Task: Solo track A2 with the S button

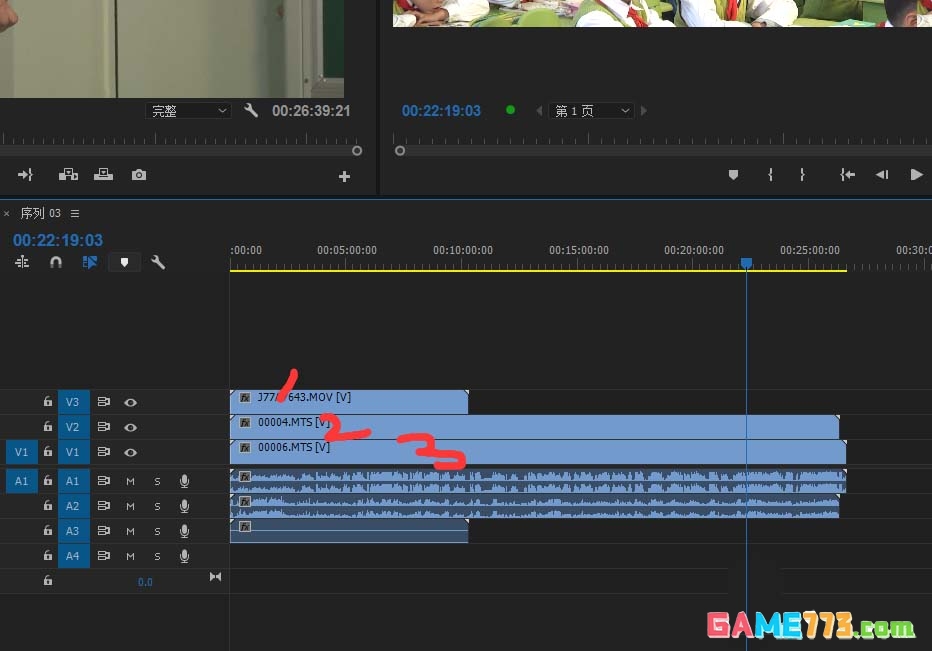Action: click(x=158, y=506)
